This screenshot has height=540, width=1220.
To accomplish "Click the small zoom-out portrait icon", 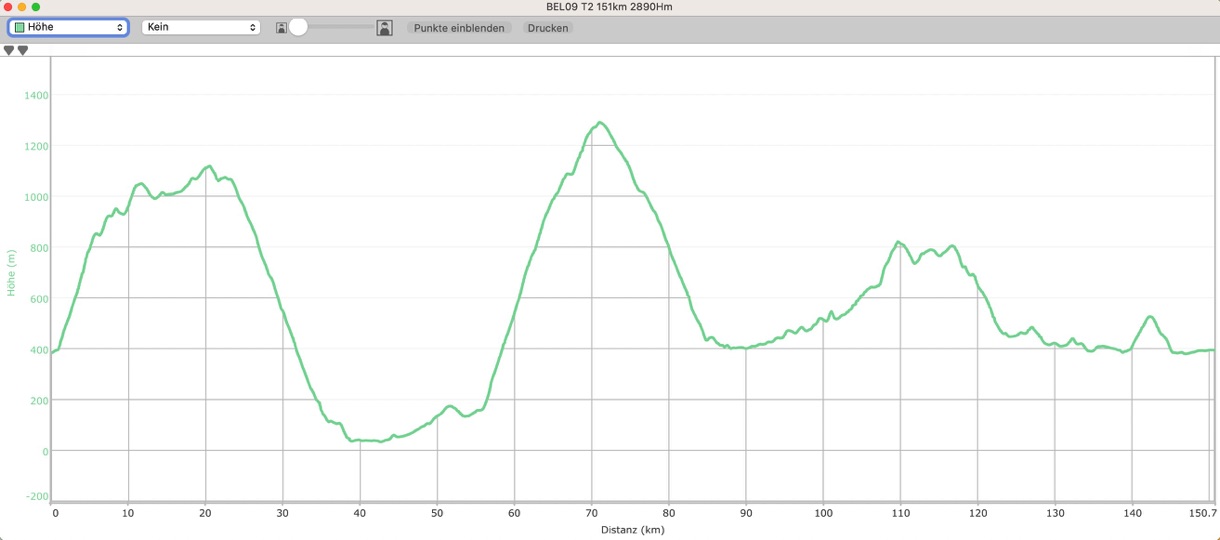I will (282, 28).
